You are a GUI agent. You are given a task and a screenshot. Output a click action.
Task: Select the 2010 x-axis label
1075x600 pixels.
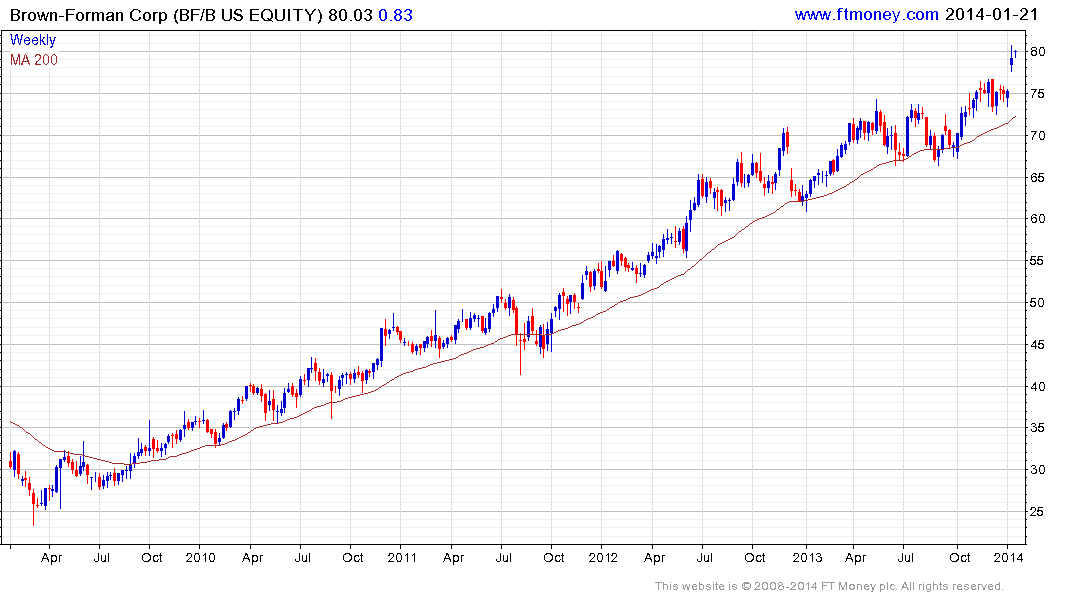(200, 557)
